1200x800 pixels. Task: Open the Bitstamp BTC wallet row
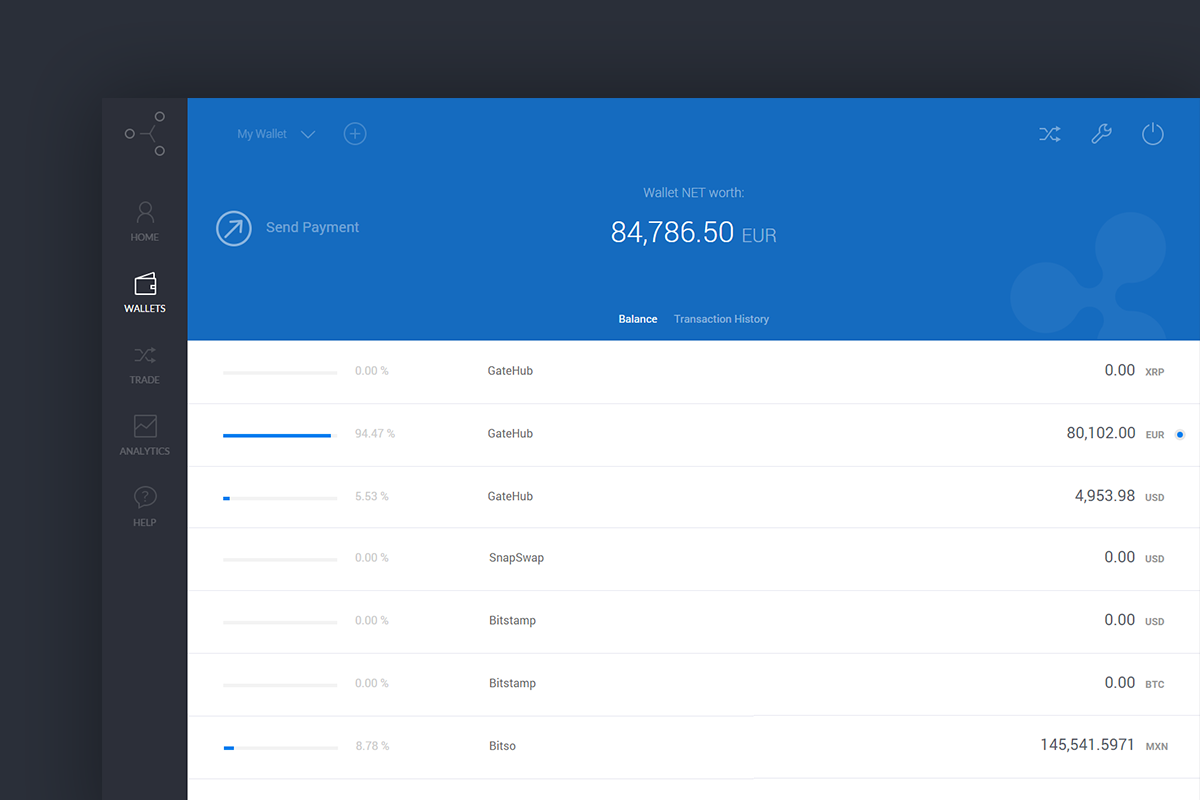click(694, 683)
